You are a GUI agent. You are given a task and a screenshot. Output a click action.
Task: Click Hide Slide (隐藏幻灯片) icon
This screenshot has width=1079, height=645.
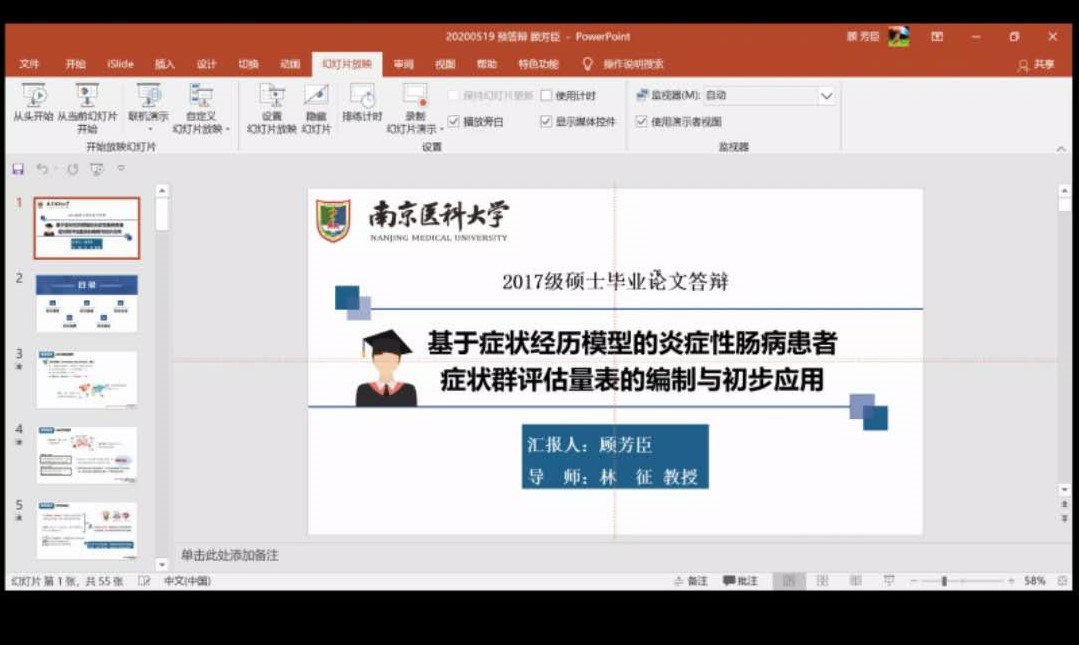316,96
